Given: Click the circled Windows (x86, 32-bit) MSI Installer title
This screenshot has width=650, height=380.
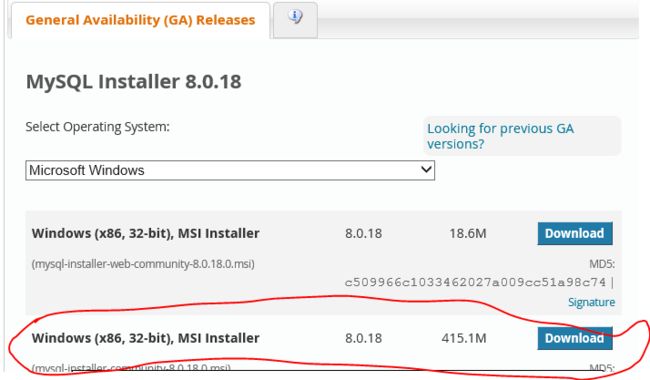Looking at the screenshot, I should (x=146, y=338).
